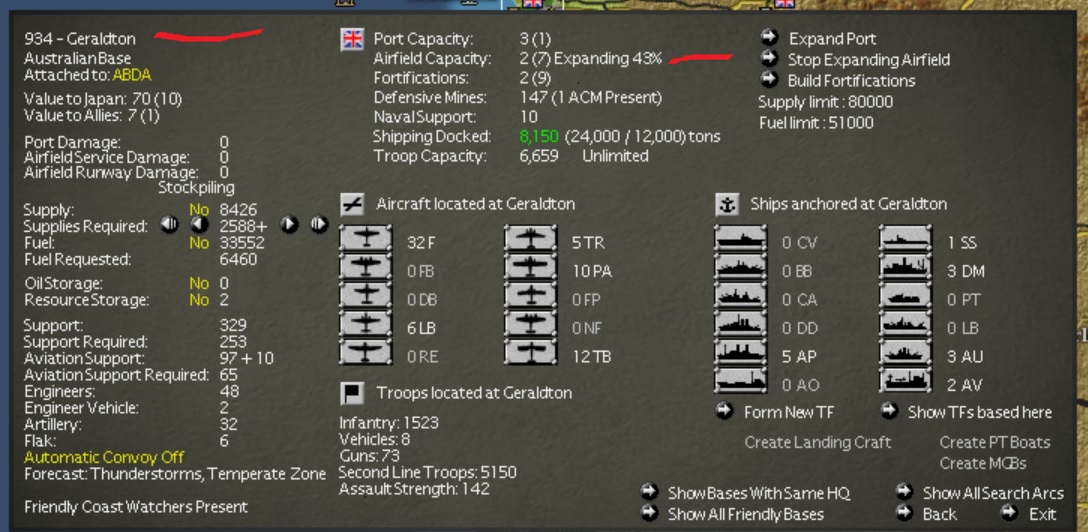Click the torpedo bomber icon labeled 12 TB

point(531,352)
